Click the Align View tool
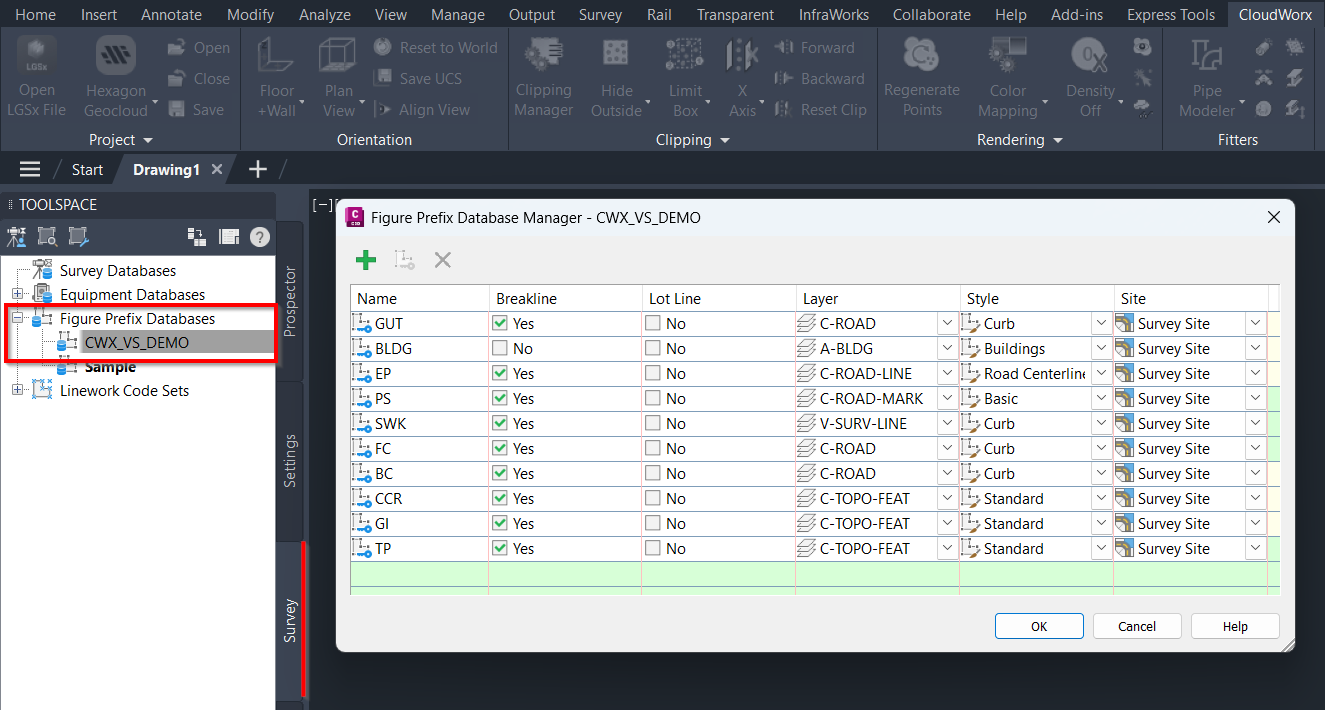1325x710 pixels. [421, 110]
